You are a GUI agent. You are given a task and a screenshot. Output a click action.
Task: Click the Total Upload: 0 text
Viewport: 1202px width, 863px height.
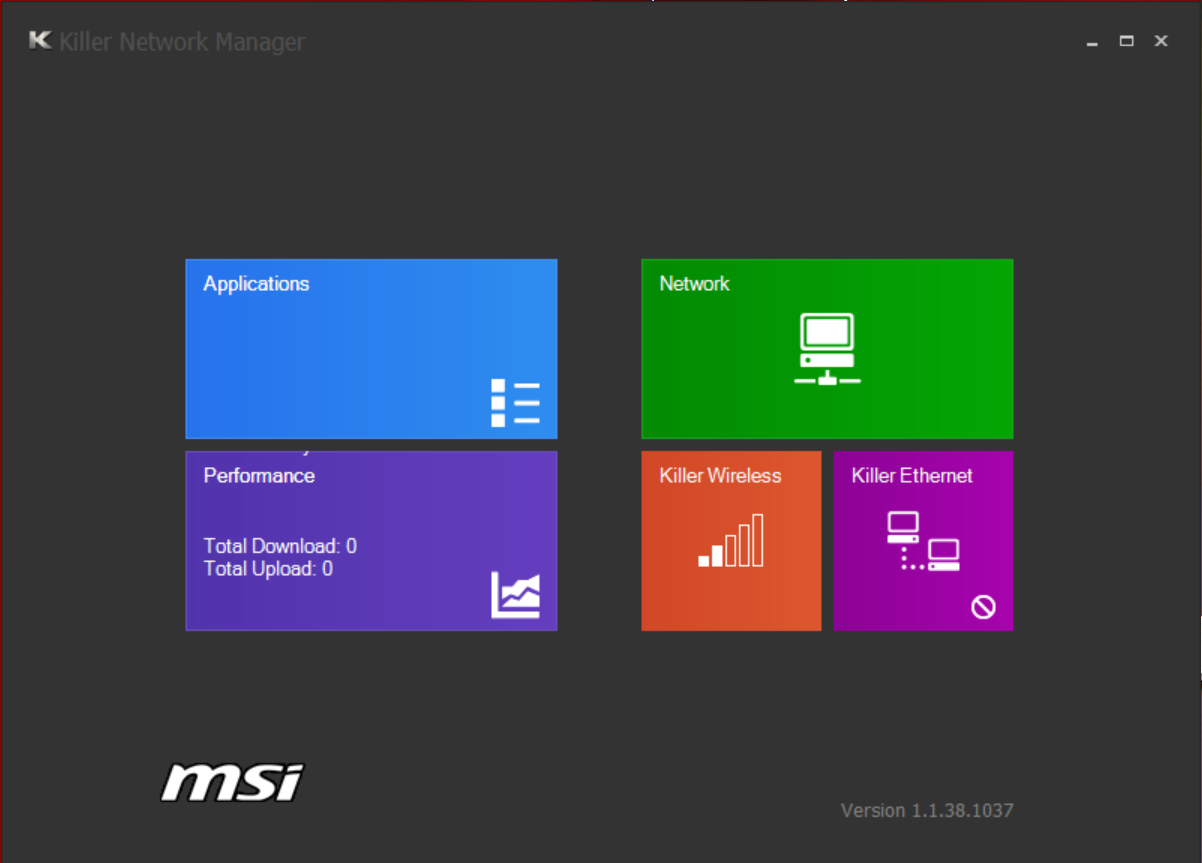pos(268,569)
